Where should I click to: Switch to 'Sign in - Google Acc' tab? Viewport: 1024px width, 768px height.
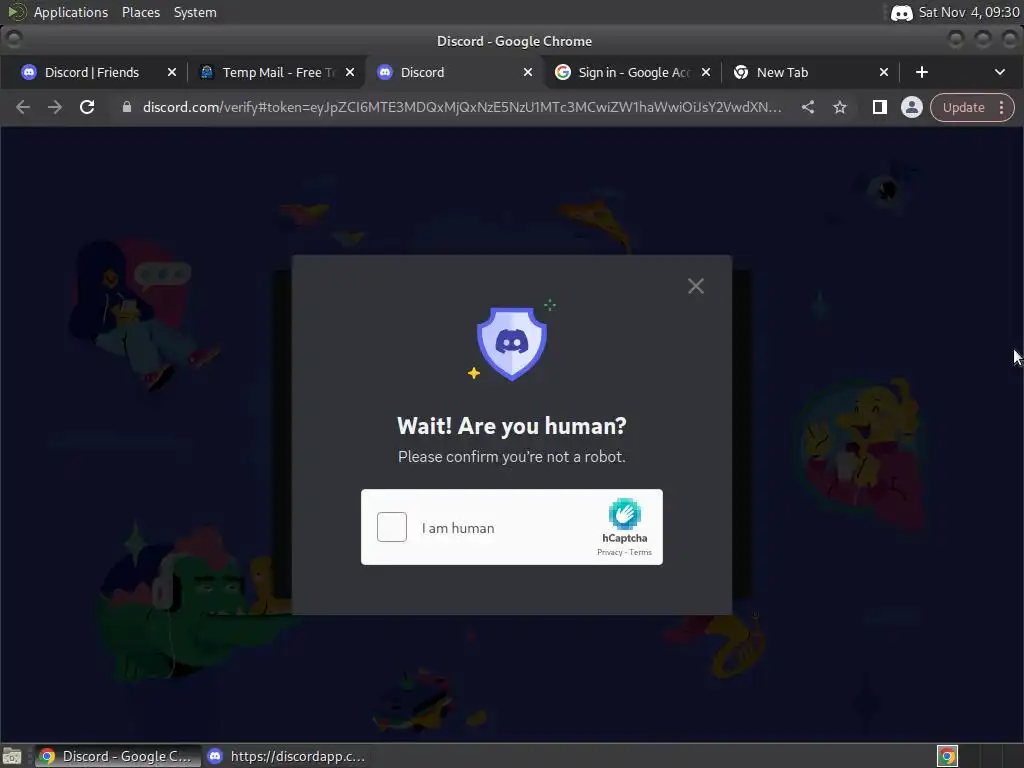tap(633, 72)
